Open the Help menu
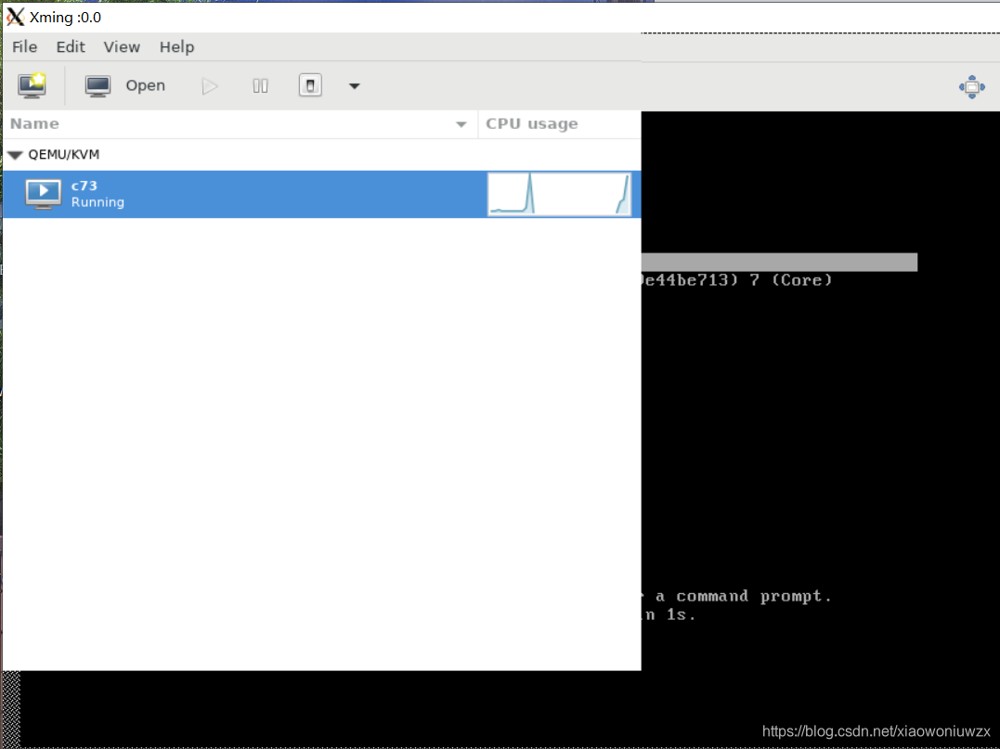Screen dimensions: 1000x749 [177, 47]
